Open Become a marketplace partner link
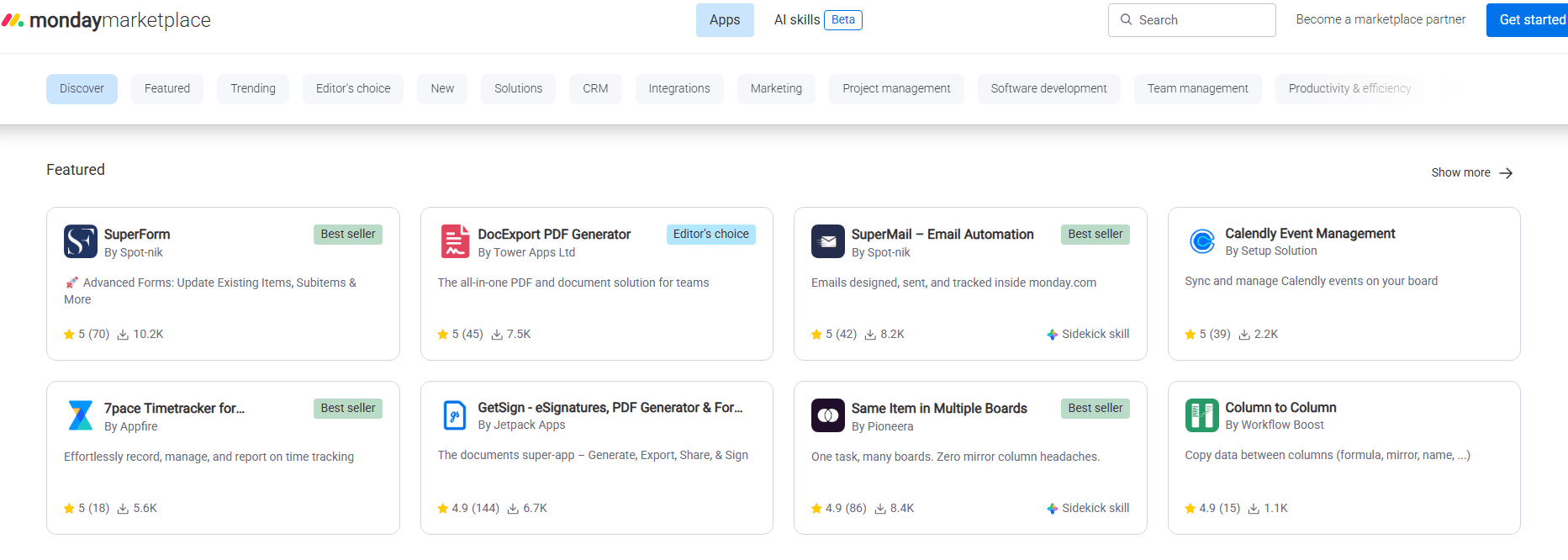Viewport: 1568px width, 560px height. click(x=1381, y=19)
